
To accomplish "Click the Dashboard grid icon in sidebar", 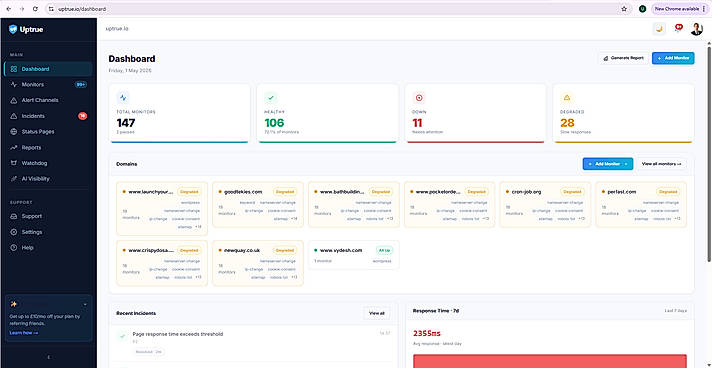I will coord(14,69).
